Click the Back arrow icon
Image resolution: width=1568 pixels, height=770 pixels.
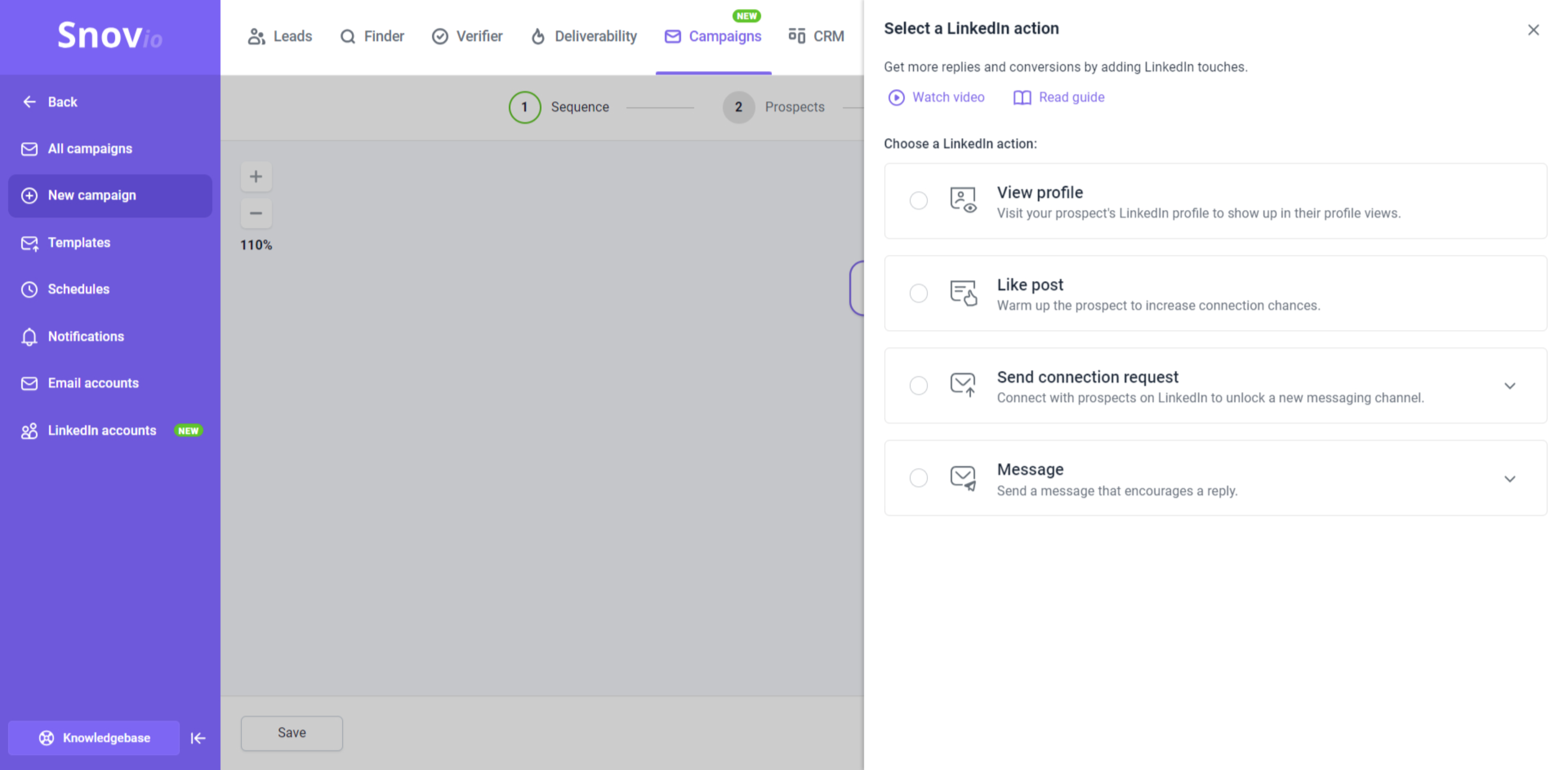[29, 102]
